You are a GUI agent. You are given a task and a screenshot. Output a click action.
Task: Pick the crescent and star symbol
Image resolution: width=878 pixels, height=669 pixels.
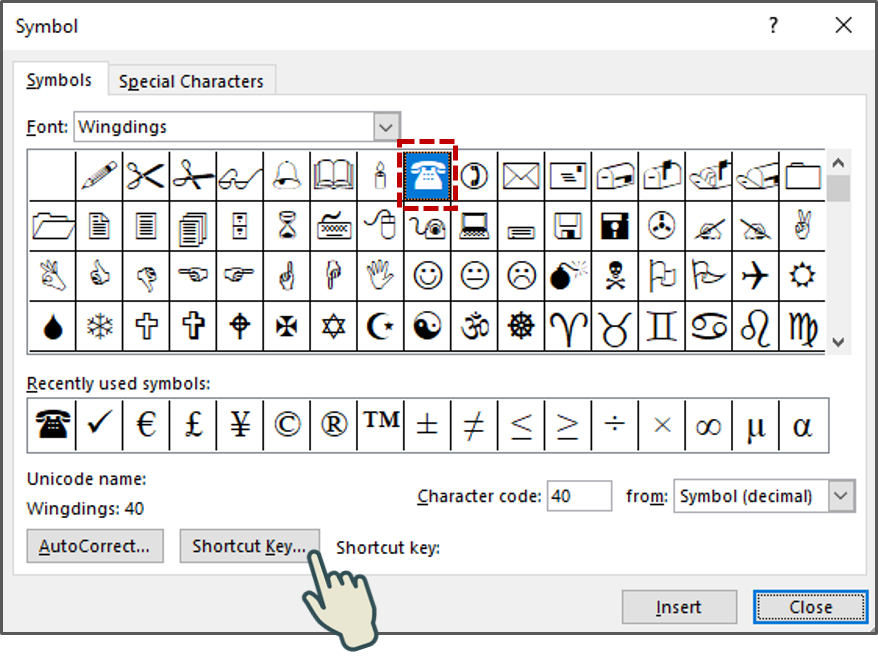(x=380, y=326)
